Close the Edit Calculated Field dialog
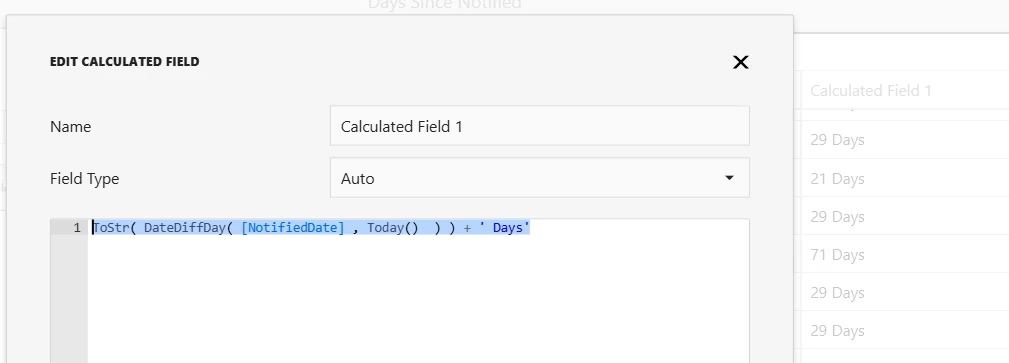This screenshot has height=363, width=1009. point(741,62)
